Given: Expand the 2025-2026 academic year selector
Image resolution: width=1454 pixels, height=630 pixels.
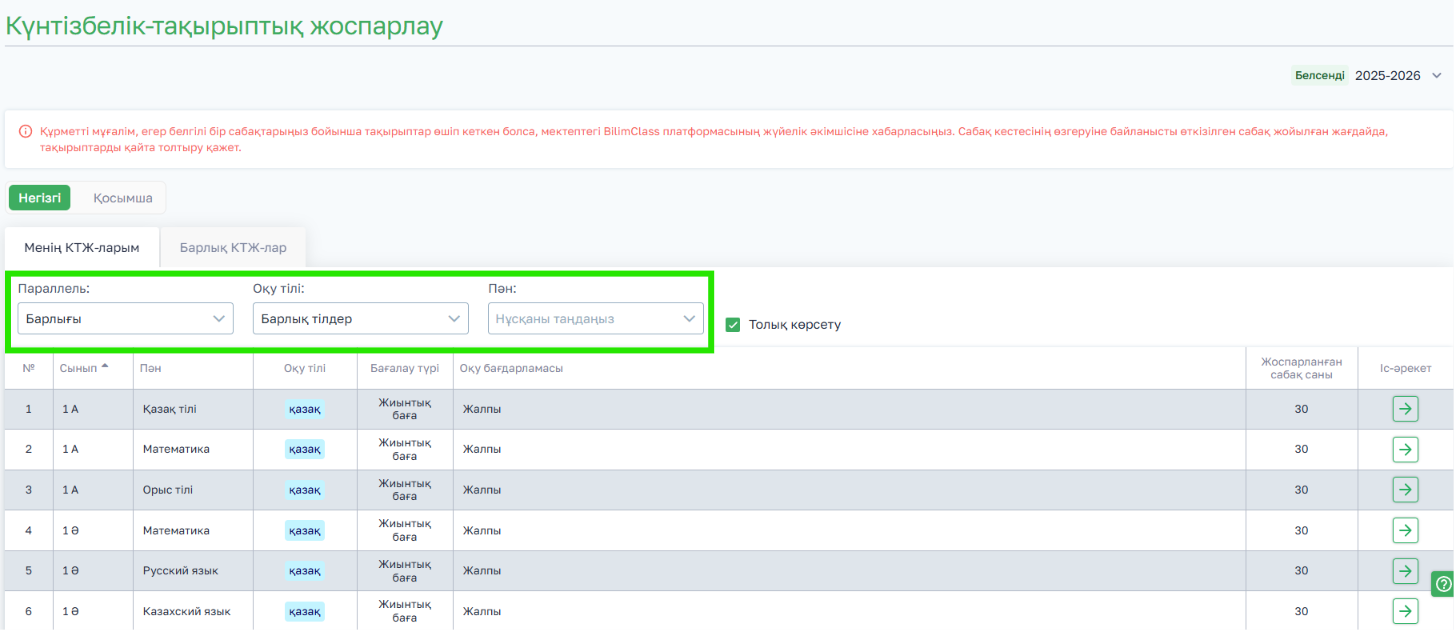Looking at the screenshot, I should point(1398,75).
